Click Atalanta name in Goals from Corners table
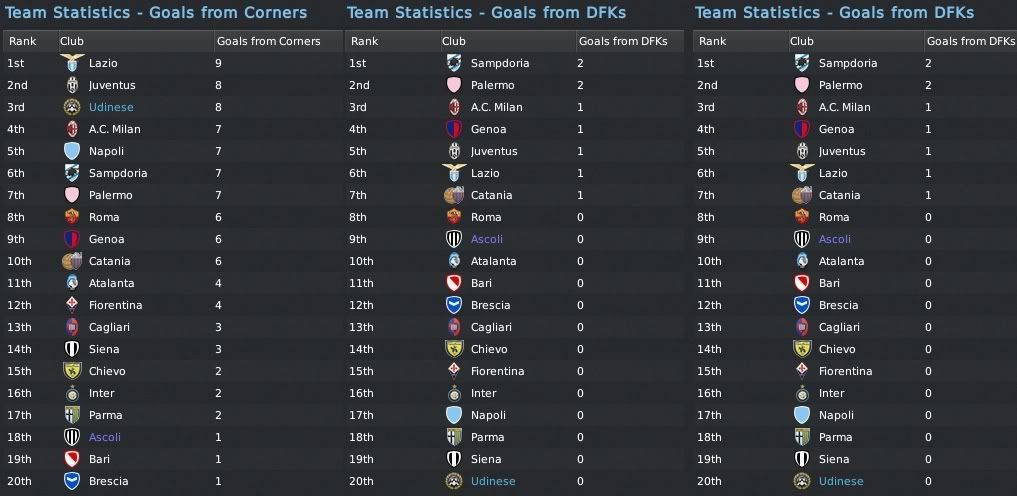Screen dimensions: 1017x496 pyautogui.click(x=110, y=261)
